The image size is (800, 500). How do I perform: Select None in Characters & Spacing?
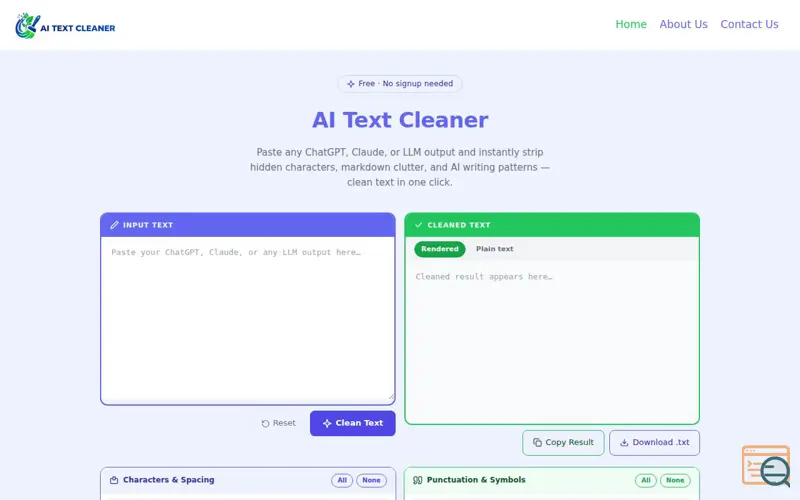click(371, 480)
